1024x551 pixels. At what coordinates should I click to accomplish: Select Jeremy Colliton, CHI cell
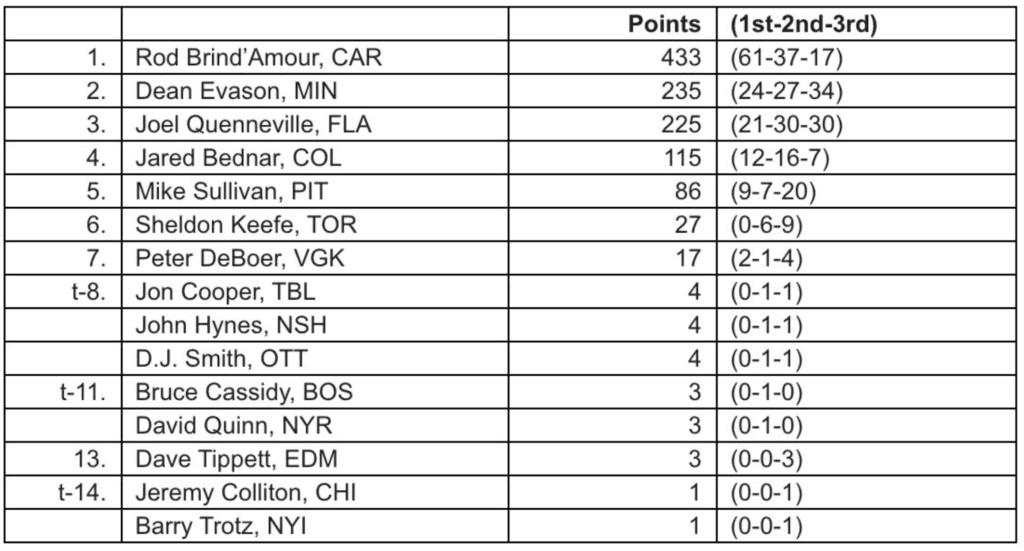pyautogui.click(x=246, y=492)
